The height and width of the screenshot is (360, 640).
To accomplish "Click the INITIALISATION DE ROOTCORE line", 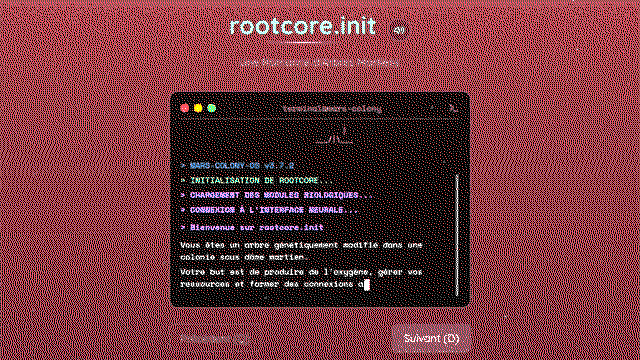I will tap(256, 180).
